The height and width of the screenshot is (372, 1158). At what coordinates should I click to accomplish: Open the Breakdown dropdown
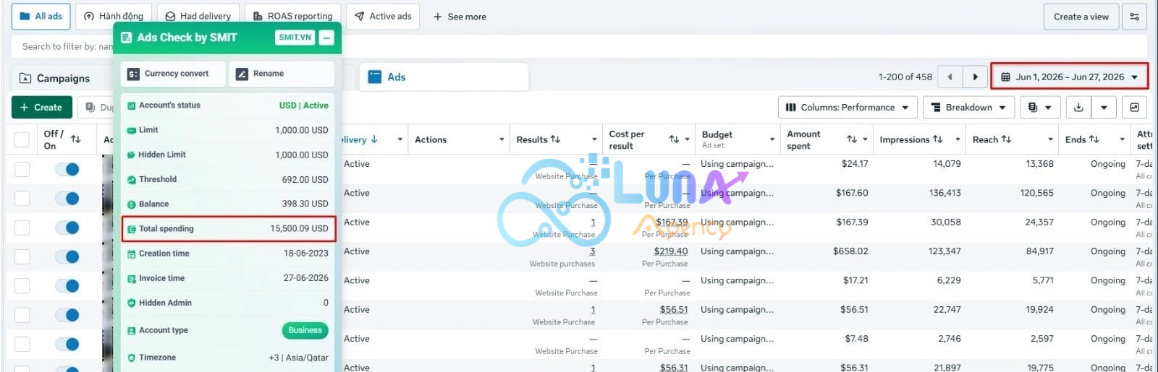click(x=969, y=107)
